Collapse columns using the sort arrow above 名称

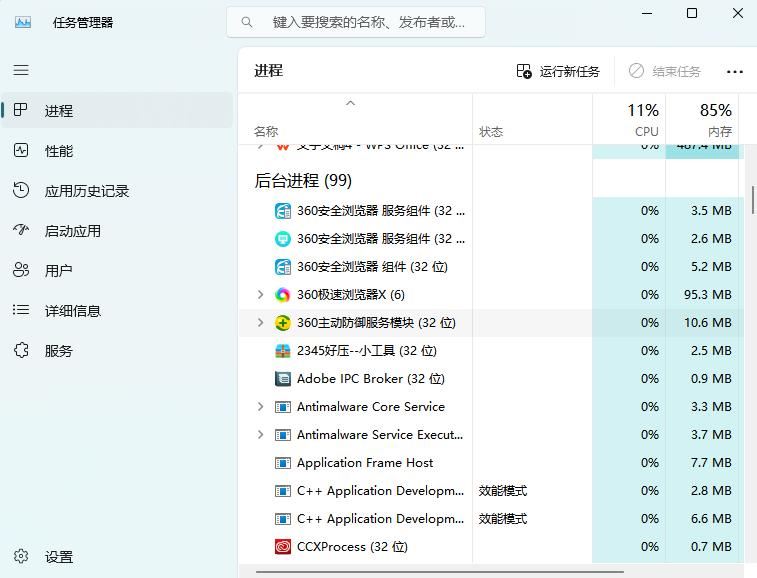click(350, 104)
